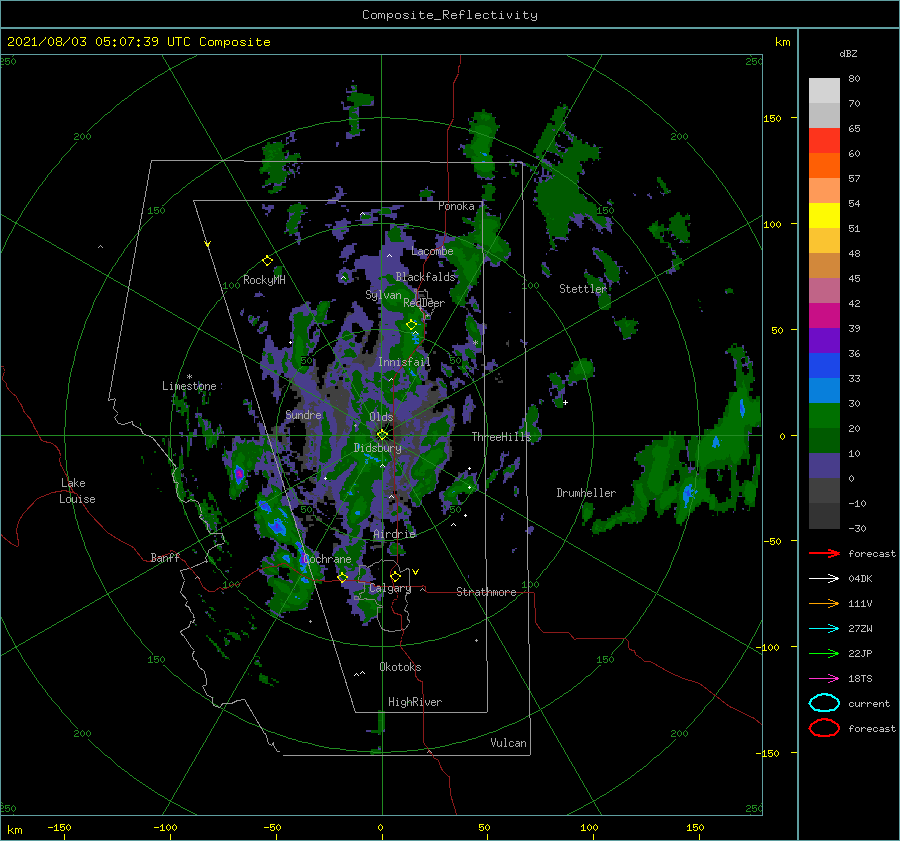Click the white 04DK arrow icon
This screenshot has height=841, width=900.
tap(824, 579)
